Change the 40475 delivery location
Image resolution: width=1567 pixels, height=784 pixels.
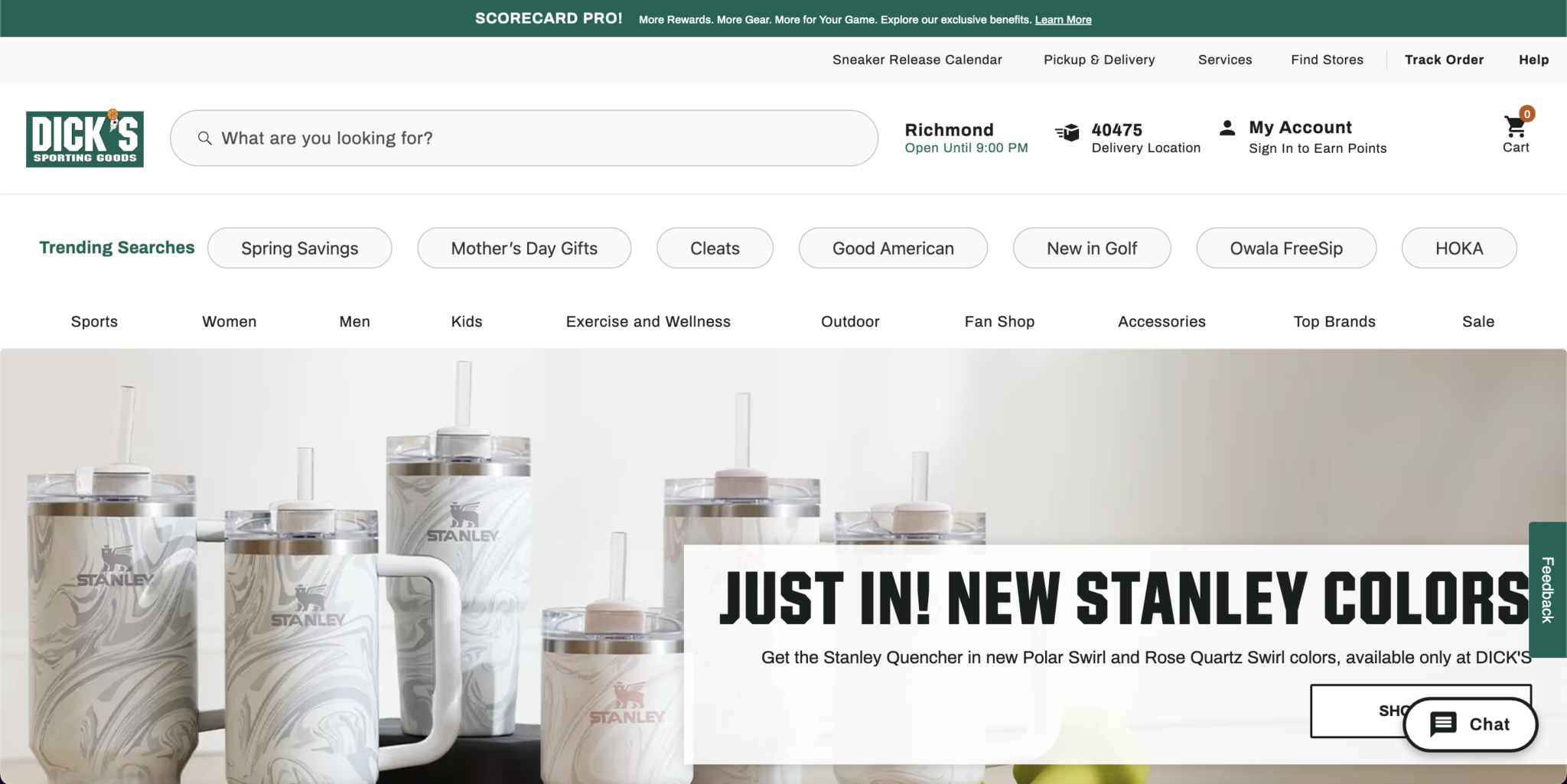pyautogui.click(x=1145, y=138)
